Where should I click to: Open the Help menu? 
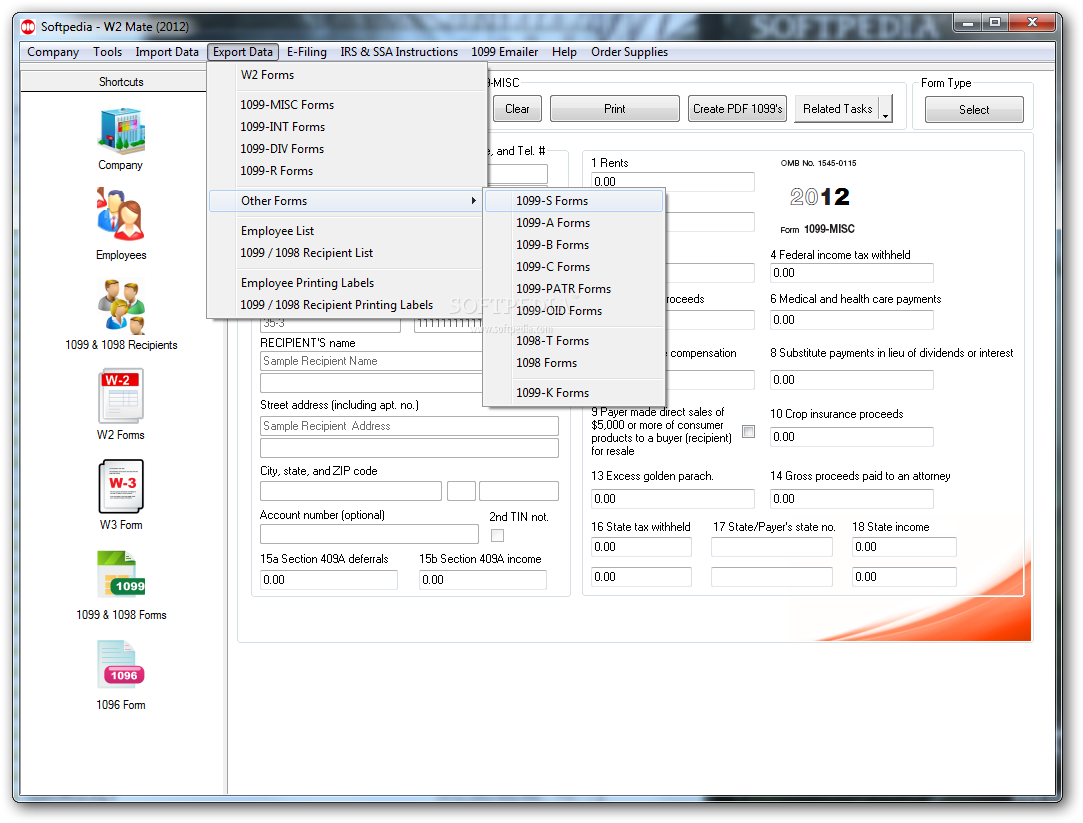564,52
